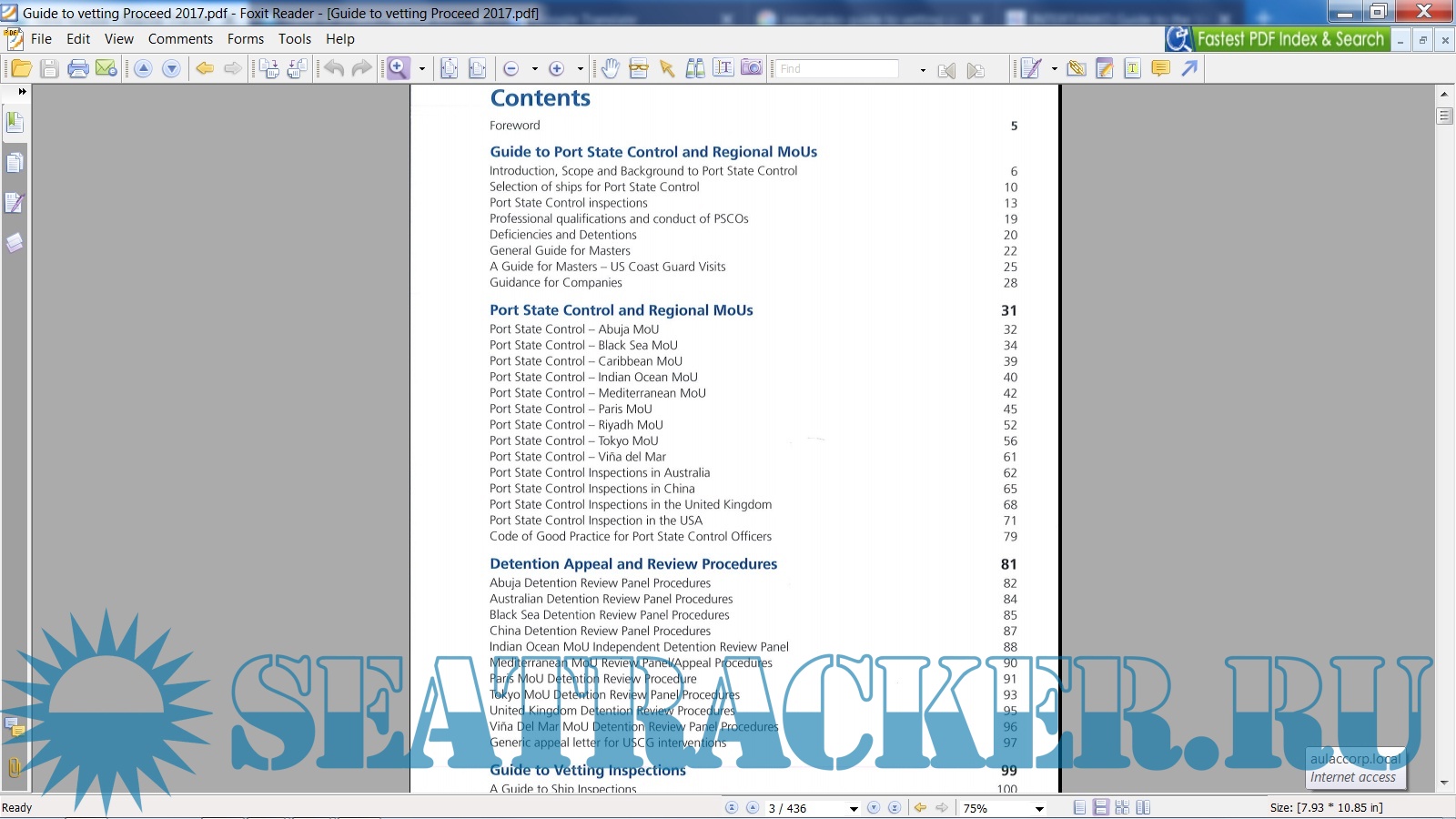Open the Tools menu
The width and height of the screenshot is (1456, 819).
294,39
